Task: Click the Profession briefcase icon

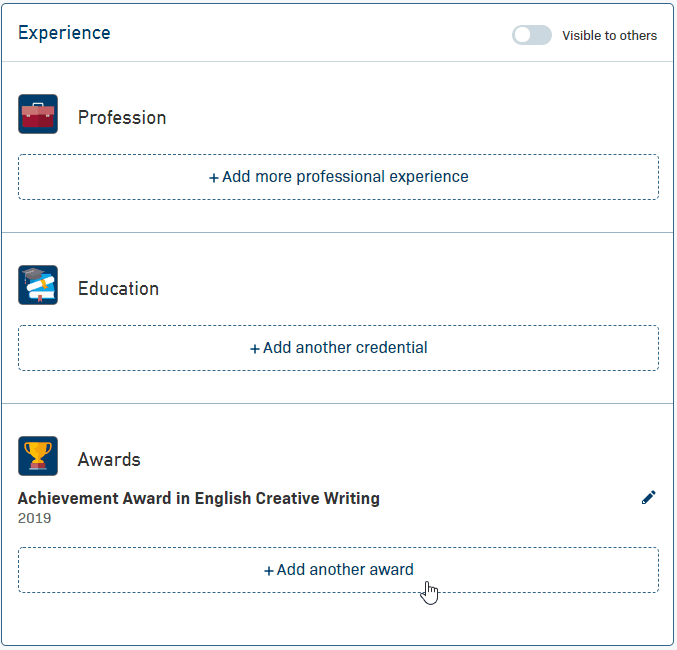Action: point(38,114)
